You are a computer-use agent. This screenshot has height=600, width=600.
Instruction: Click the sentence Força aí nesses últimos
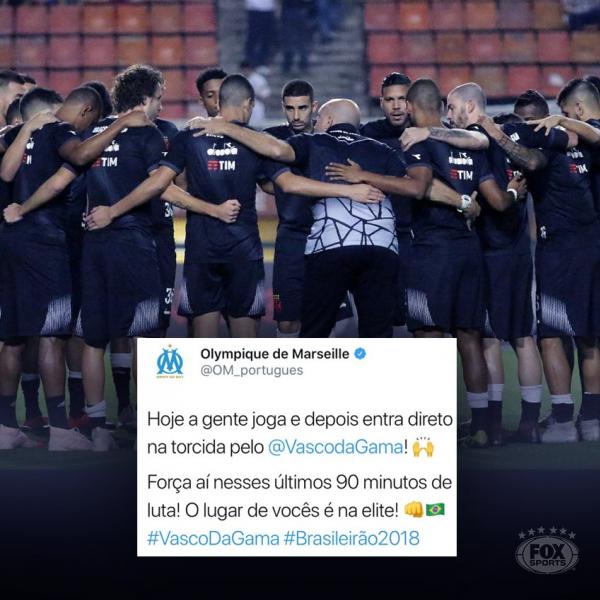point(300,496)
